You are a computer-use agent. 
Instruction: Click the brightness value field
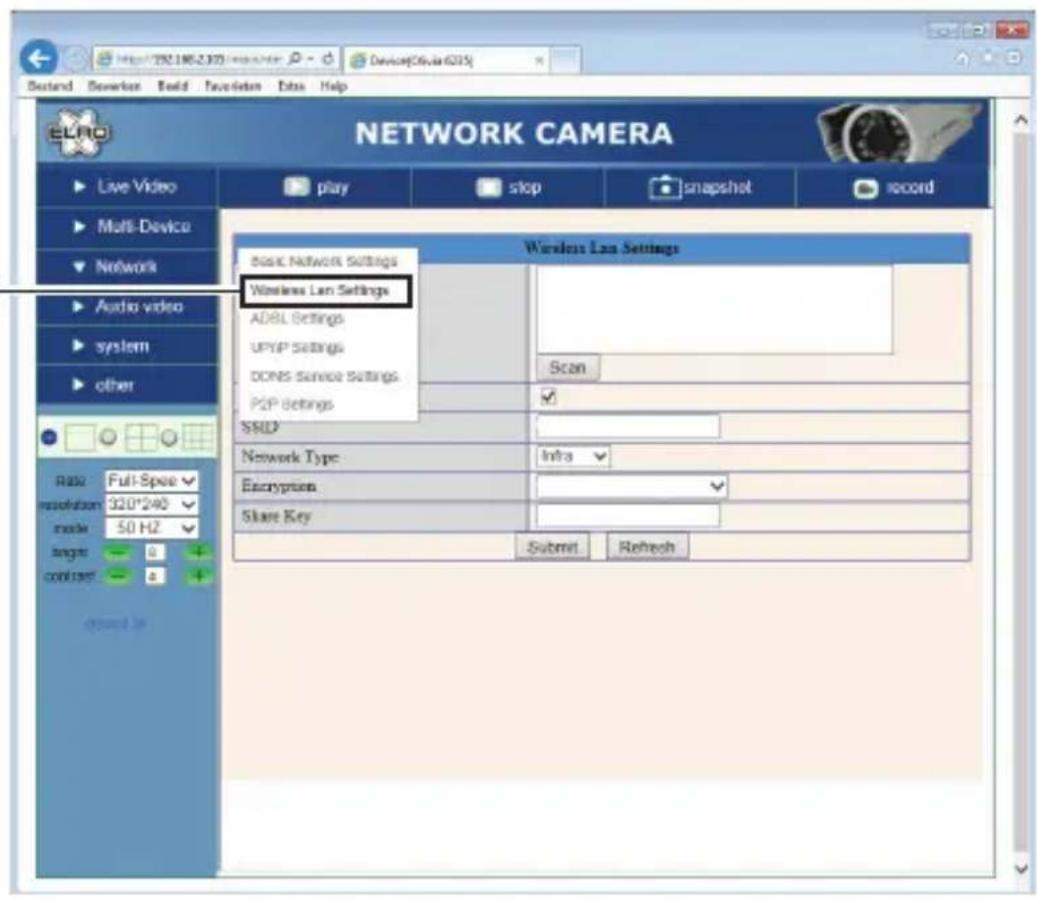[x=155, y=552]
